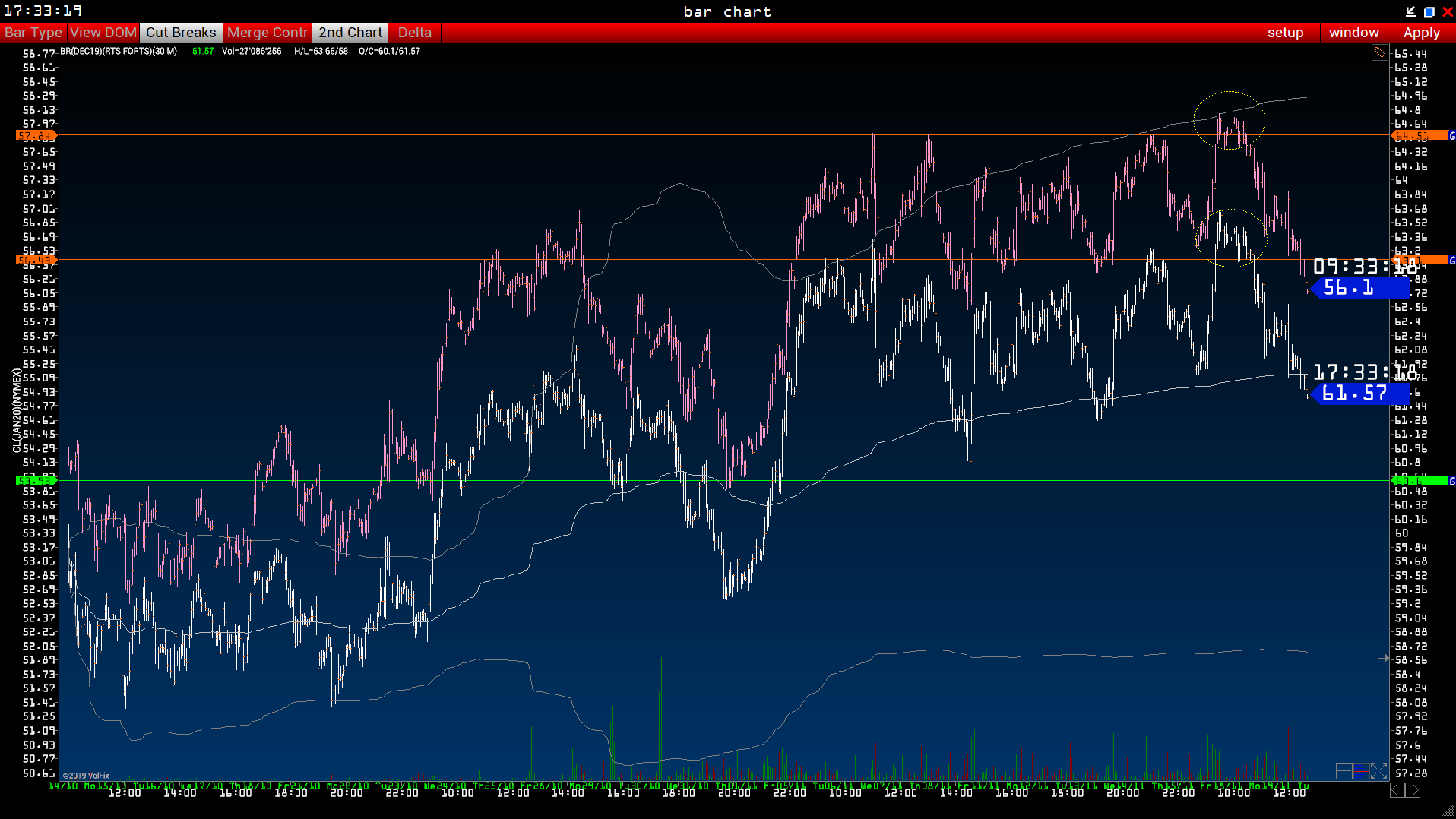
Task: Click the 57.28 right-axis price
Action: [x=1411, y=773]
